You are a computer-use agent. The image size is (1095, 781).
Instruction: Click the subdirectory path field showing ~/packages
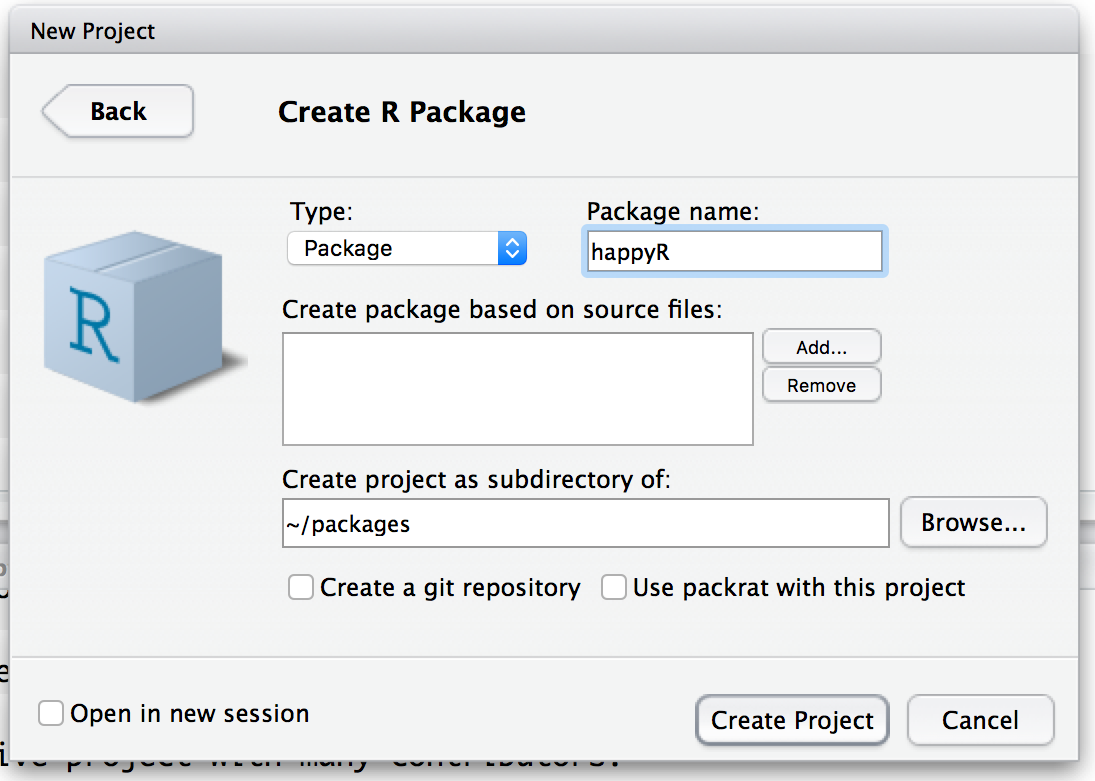pyautogui.click(x=585, y=524)
